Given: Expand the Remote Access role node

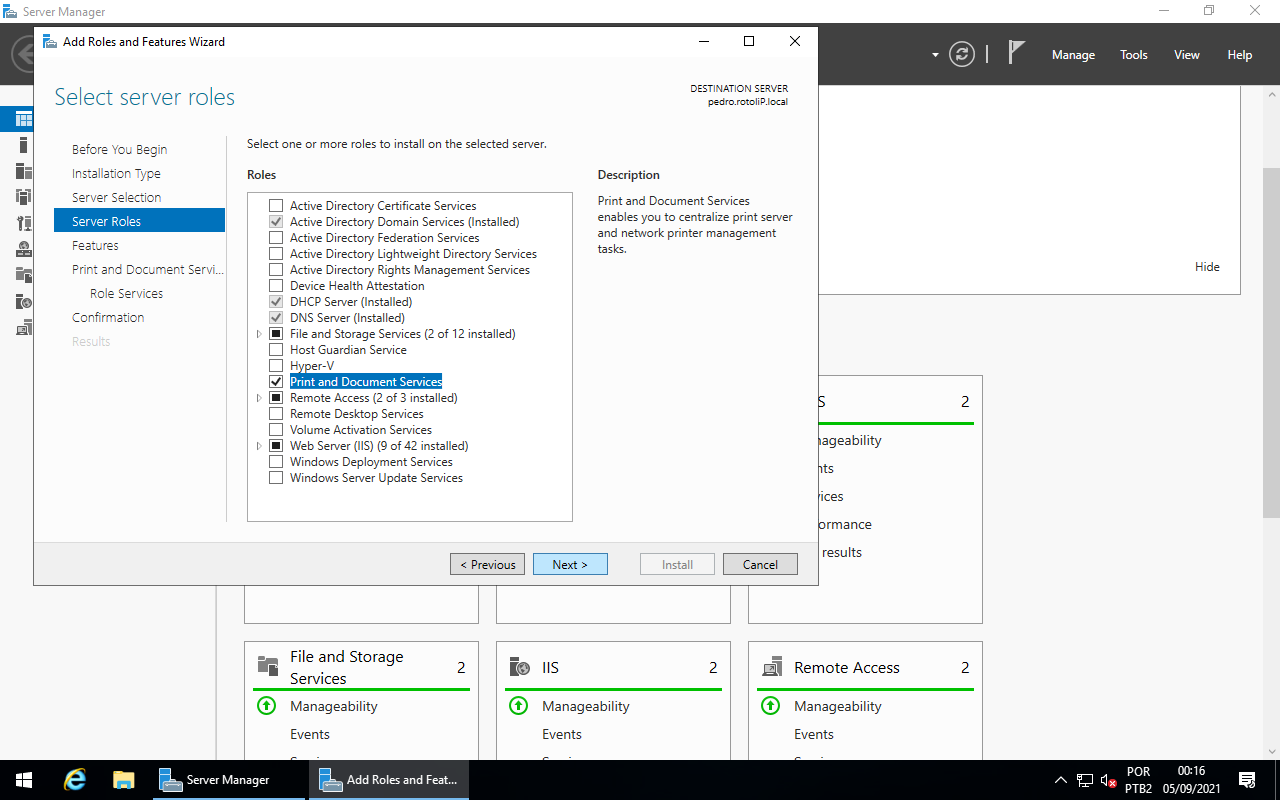Looking at the screenshot, I should click(x=259, y=398).
